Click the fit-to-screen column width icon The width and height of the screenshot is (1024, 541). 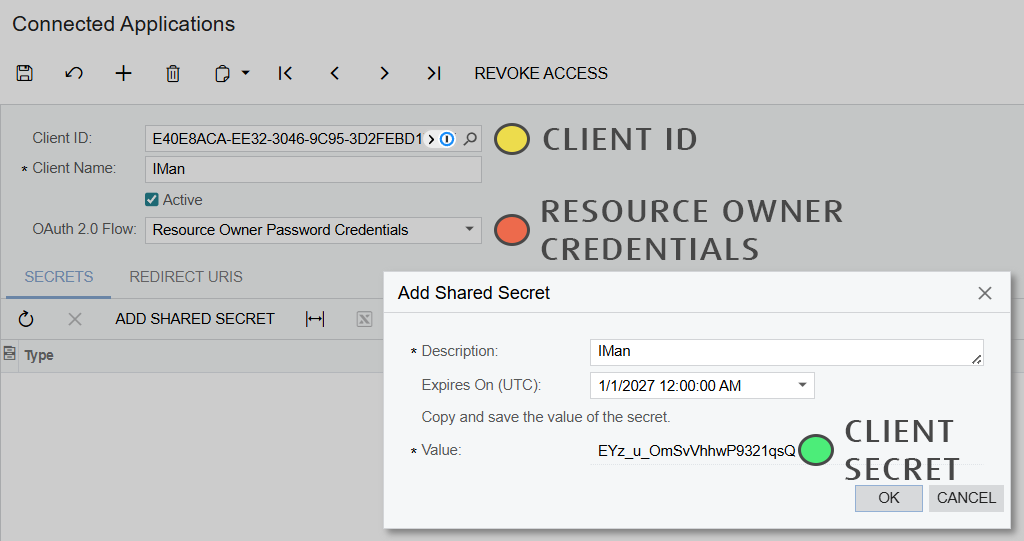pyautogui.click(x=315, y=319)
